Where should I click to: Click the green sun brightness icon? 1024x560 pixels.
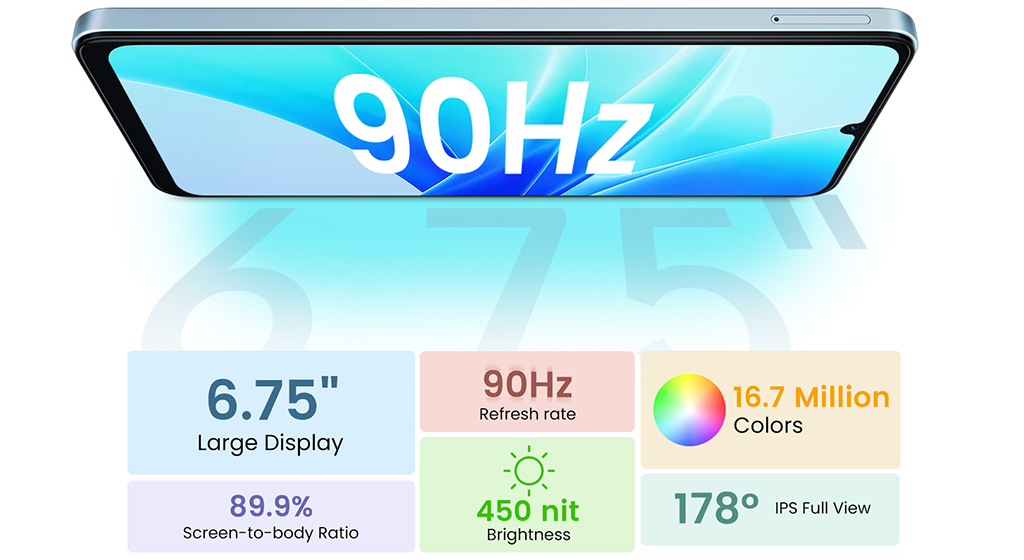pos(527,469)
